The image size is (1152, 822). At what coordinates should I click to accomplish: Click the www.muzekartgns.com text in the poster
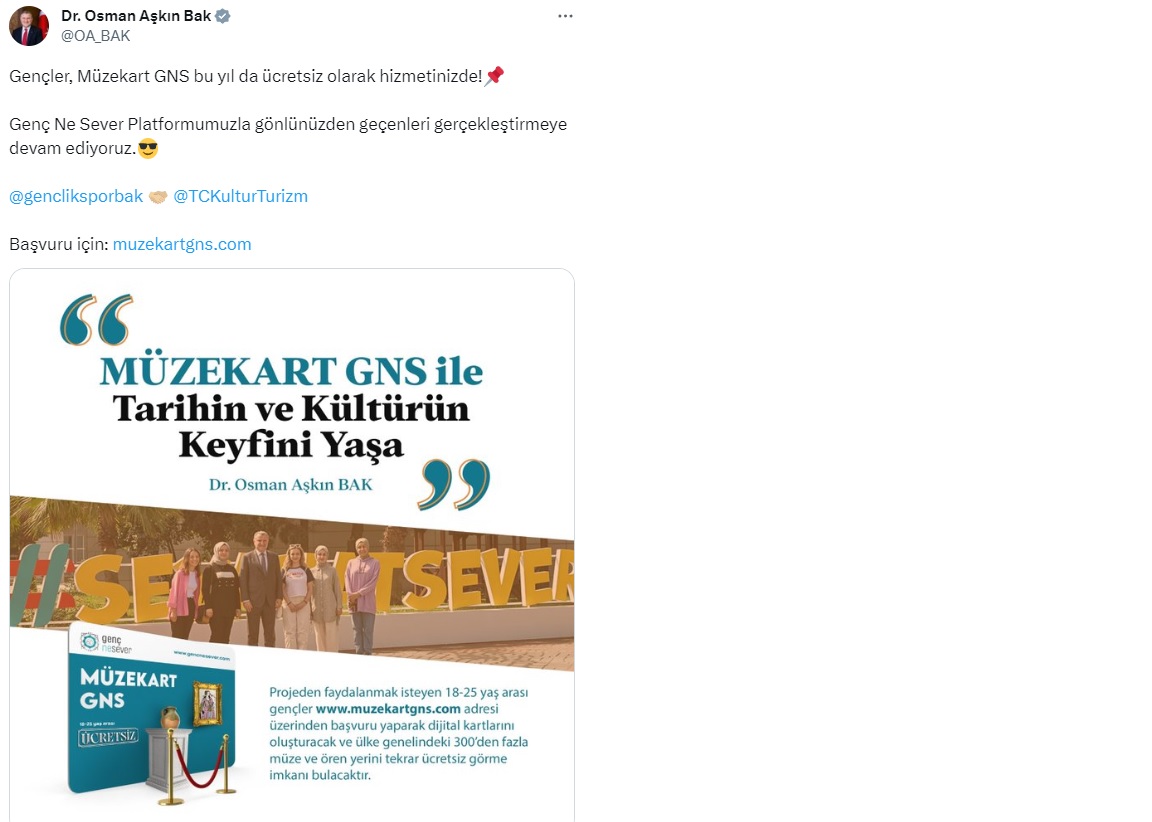coord(388,709)
